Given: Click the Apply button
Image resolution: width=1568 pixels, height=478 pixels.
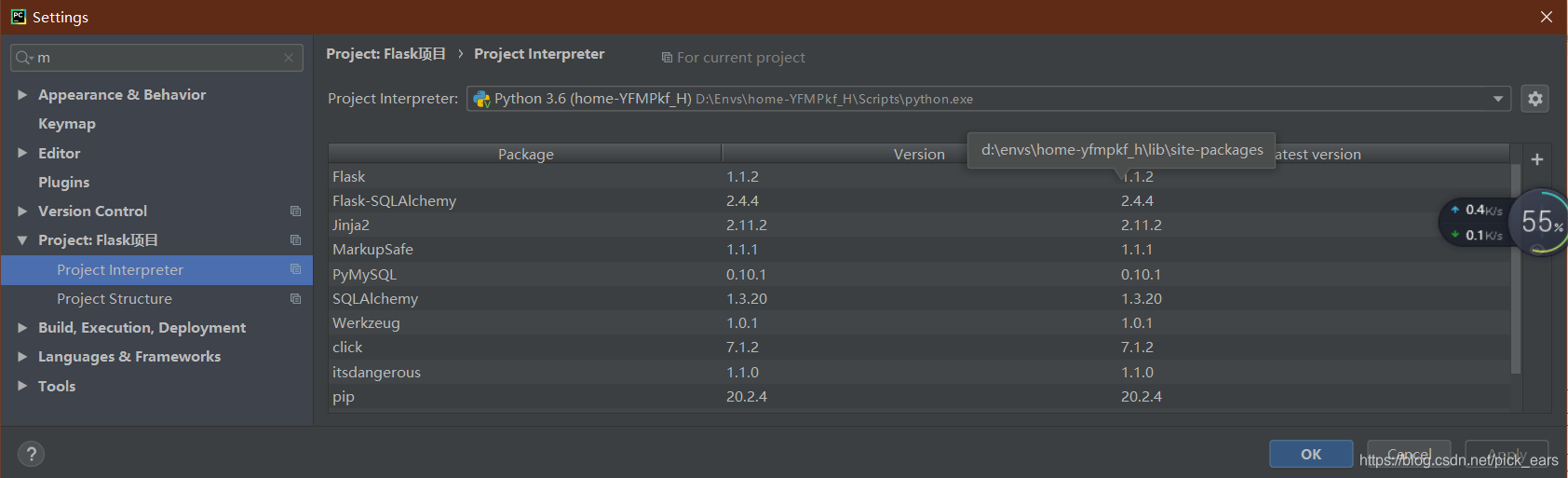Looking at the screenshot, I should 1507,454.
